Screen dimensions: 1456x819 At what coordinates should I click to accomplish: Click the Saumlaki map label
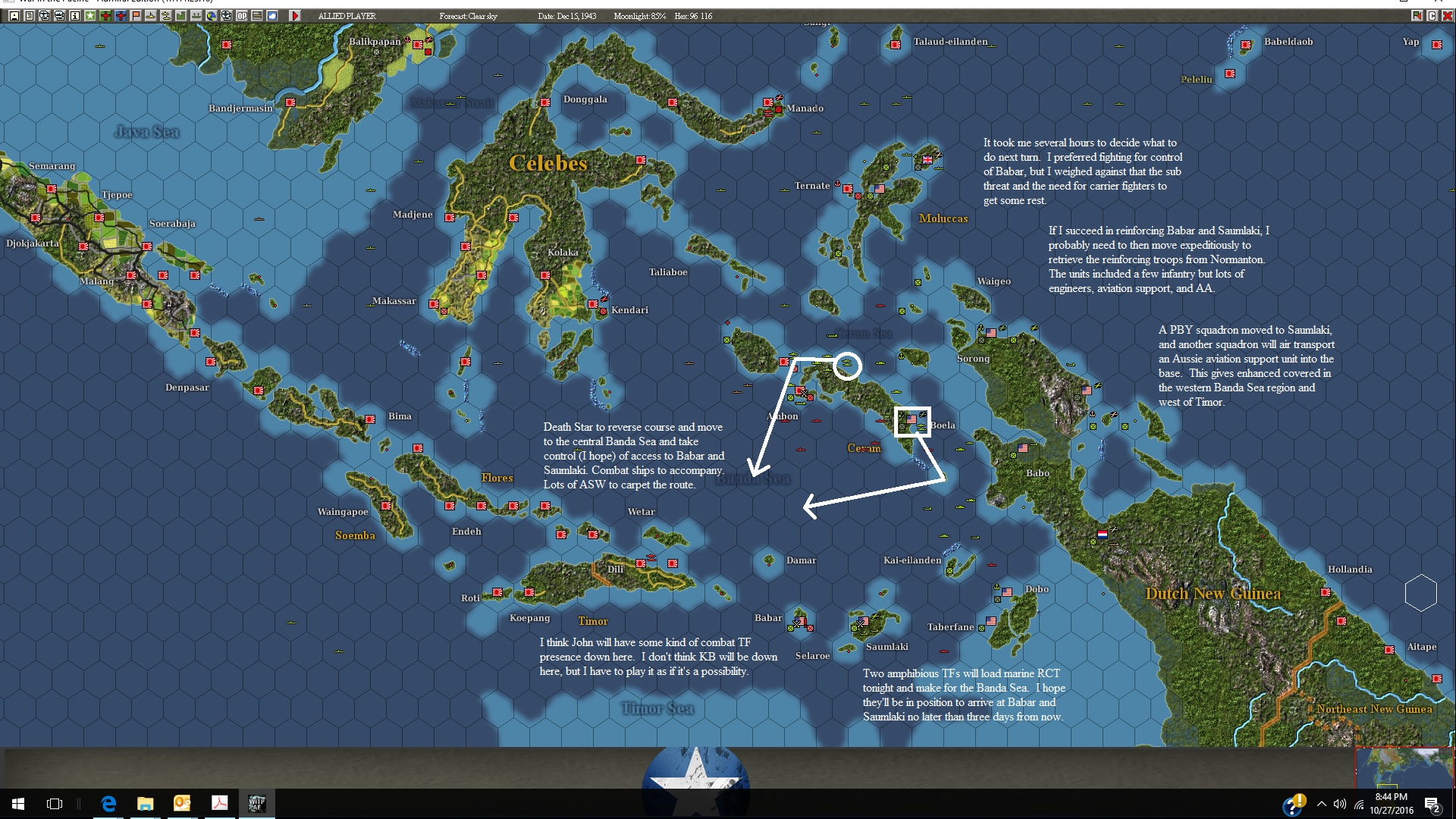(887, 647)
